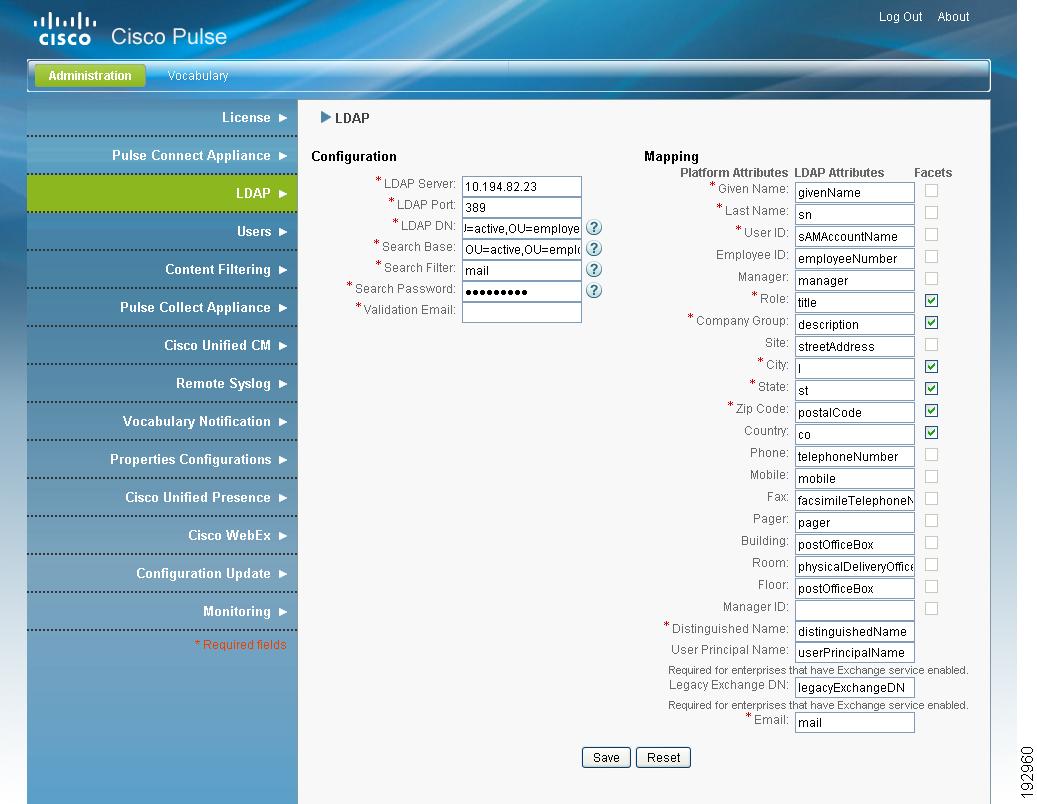The image size is (1037, 804).
Task: Disable the Country facet checkbox
Action: pos(931,432)
